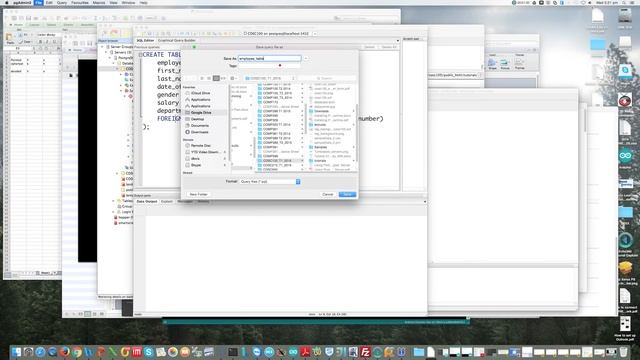Switch to the Explain output tab
The image size is (640, 360).
[167, 202]
